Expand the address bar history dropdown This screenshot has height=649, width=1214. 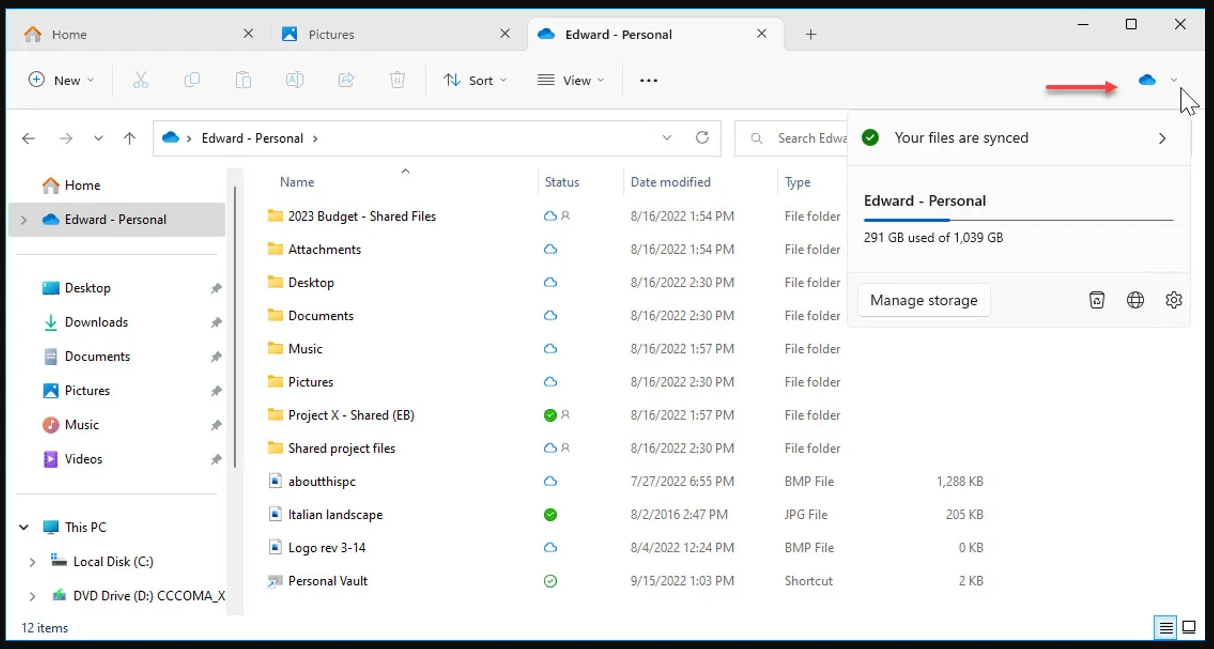point(667,138)
